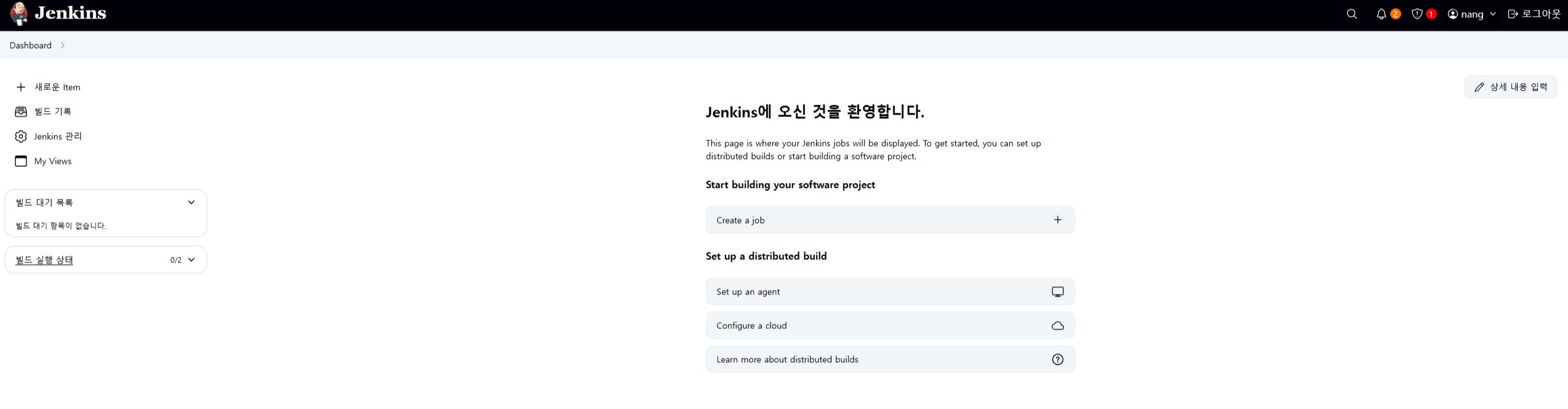Click the 로그아웃 logout button
Screen dimensions: 1568x409
point(1534,14)
